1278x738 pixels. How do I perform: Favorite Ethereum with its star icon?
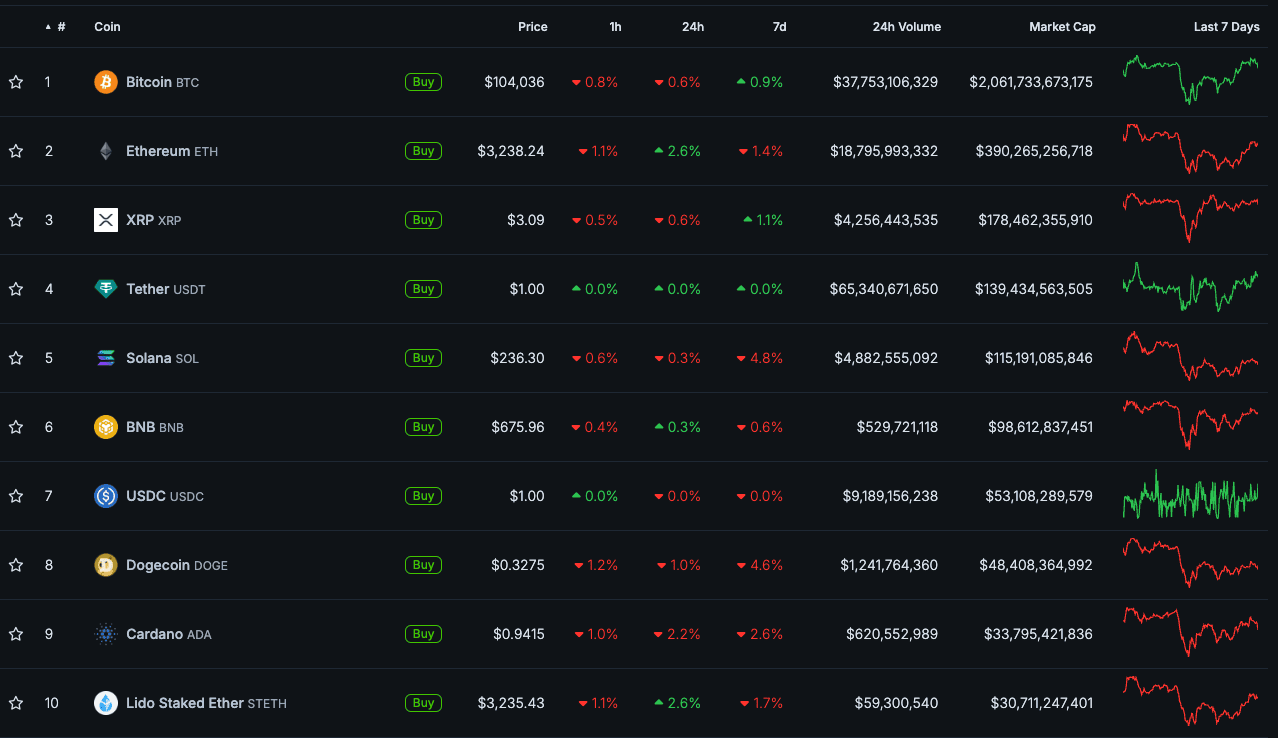tap(16, 151)
